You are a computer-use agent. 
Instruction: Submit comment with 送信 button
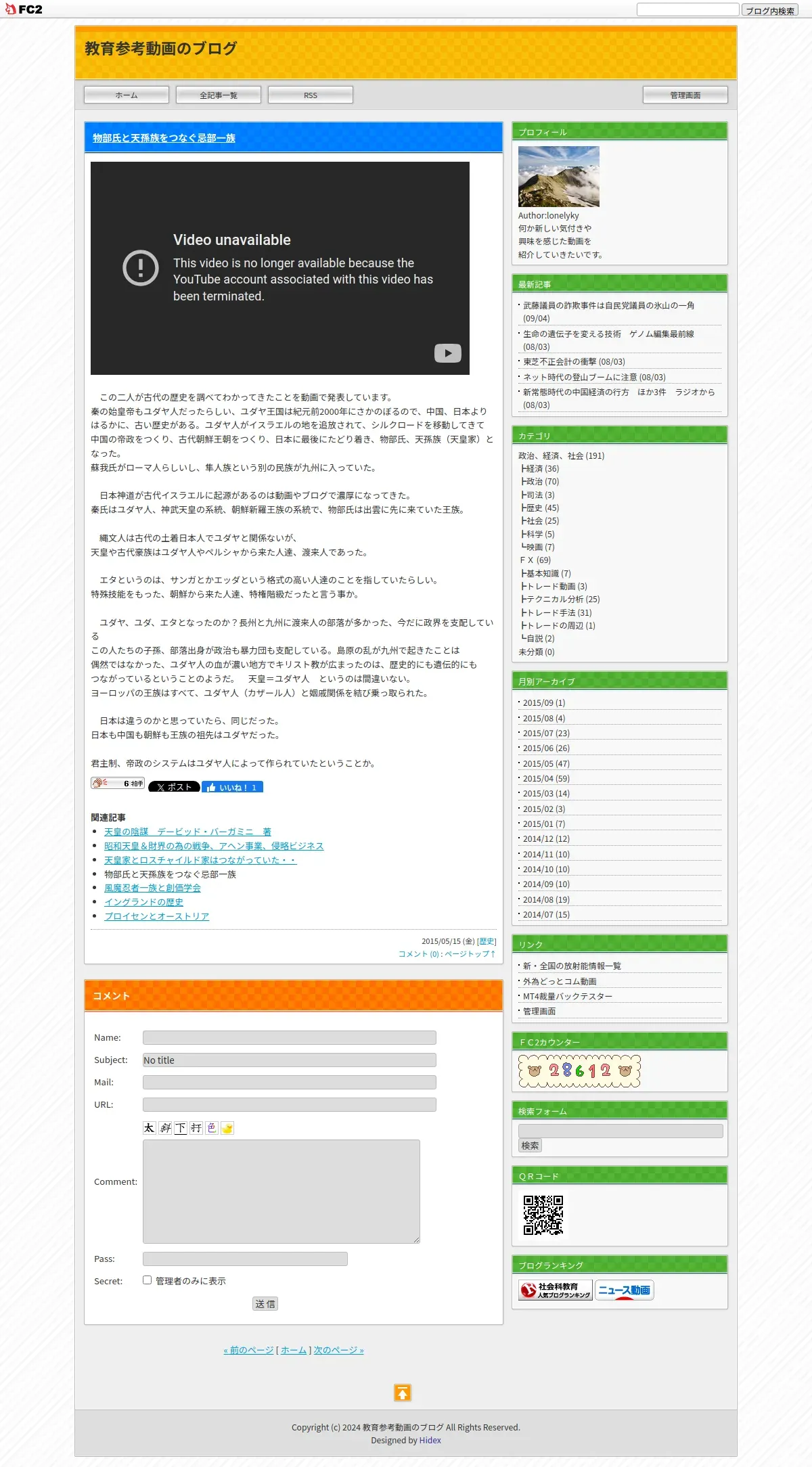coord(265,1304)
